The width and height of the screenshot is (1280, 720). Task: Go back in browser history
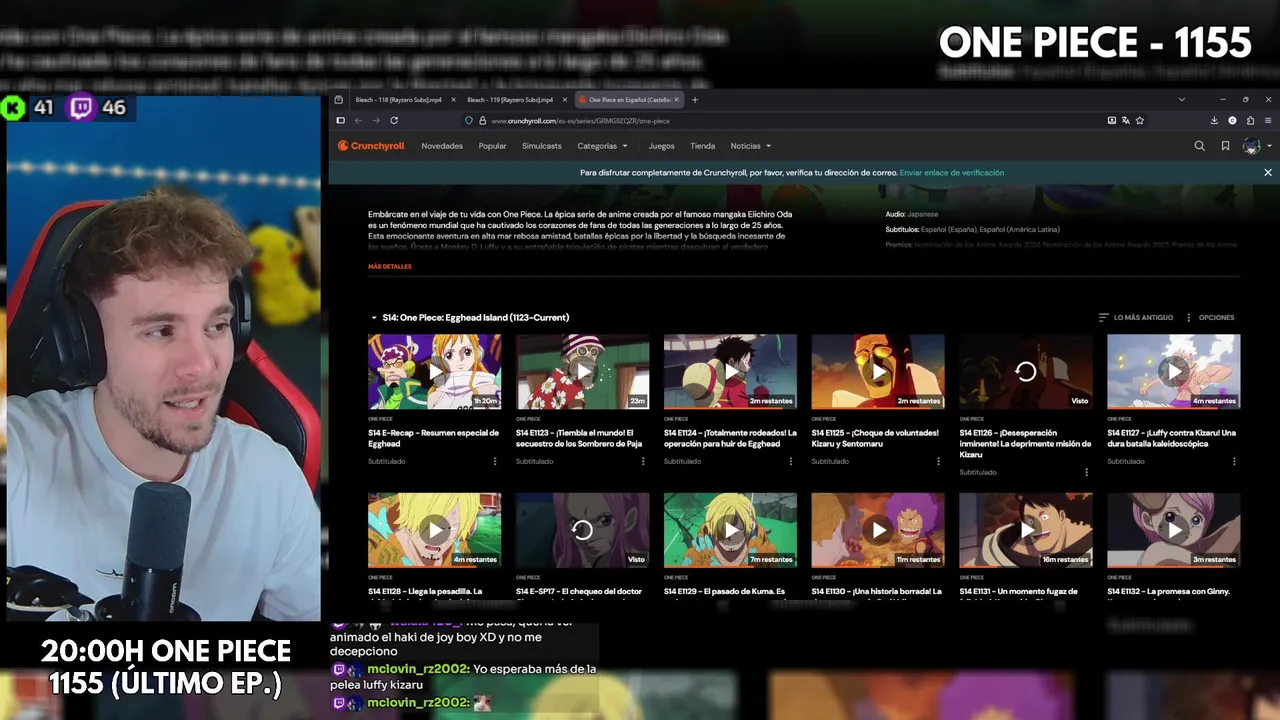pos(358,120)
